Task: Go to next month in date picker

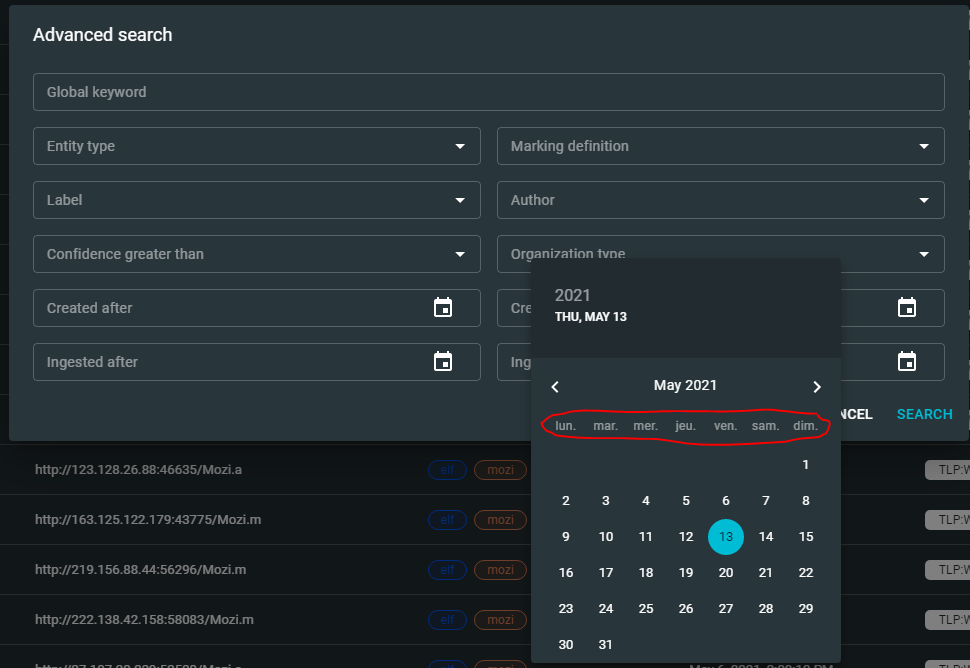Action: click(817, 387)
